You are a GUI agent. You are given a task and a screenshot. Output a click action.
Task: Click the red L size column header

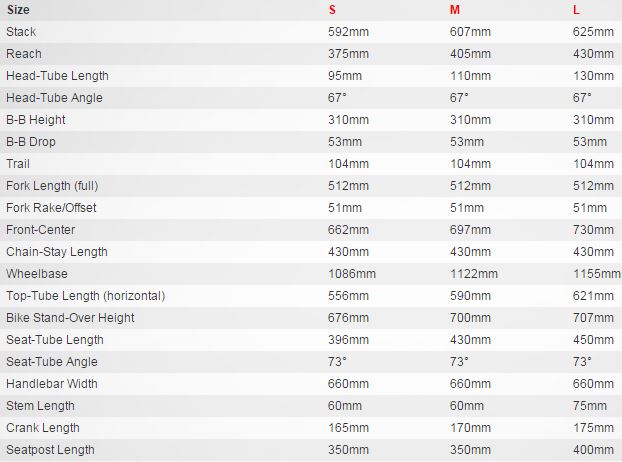click(575, 10)
